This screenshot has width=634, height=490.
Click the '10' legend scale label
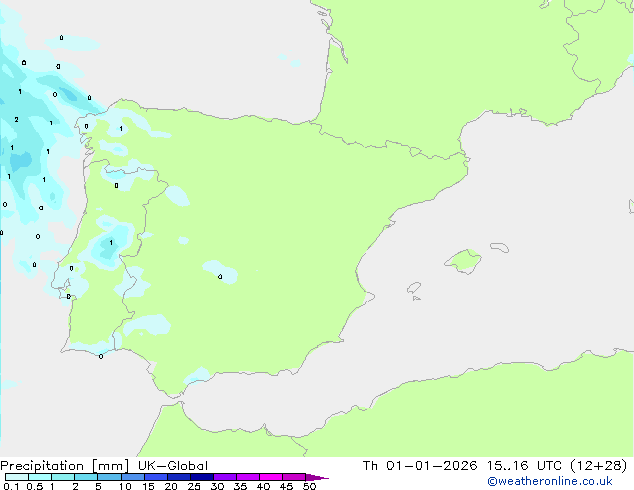(125, 486)
